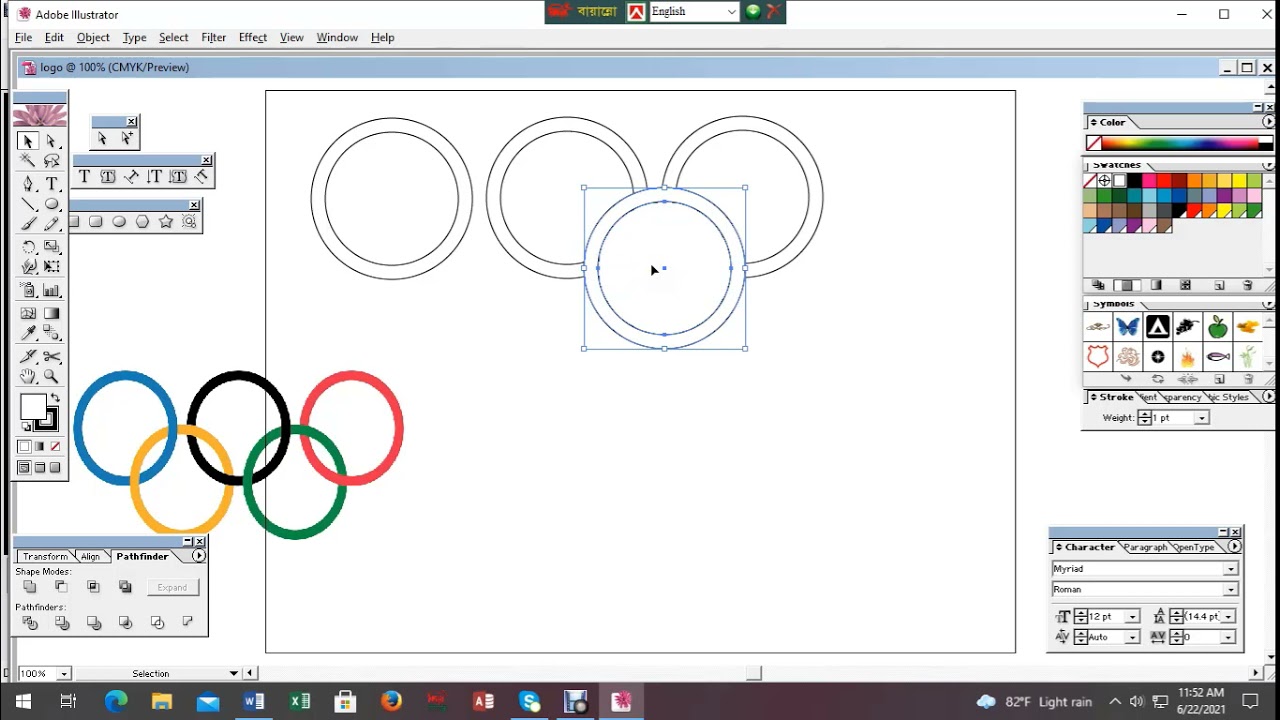Click the Expand button in Pathfinder

172,587
